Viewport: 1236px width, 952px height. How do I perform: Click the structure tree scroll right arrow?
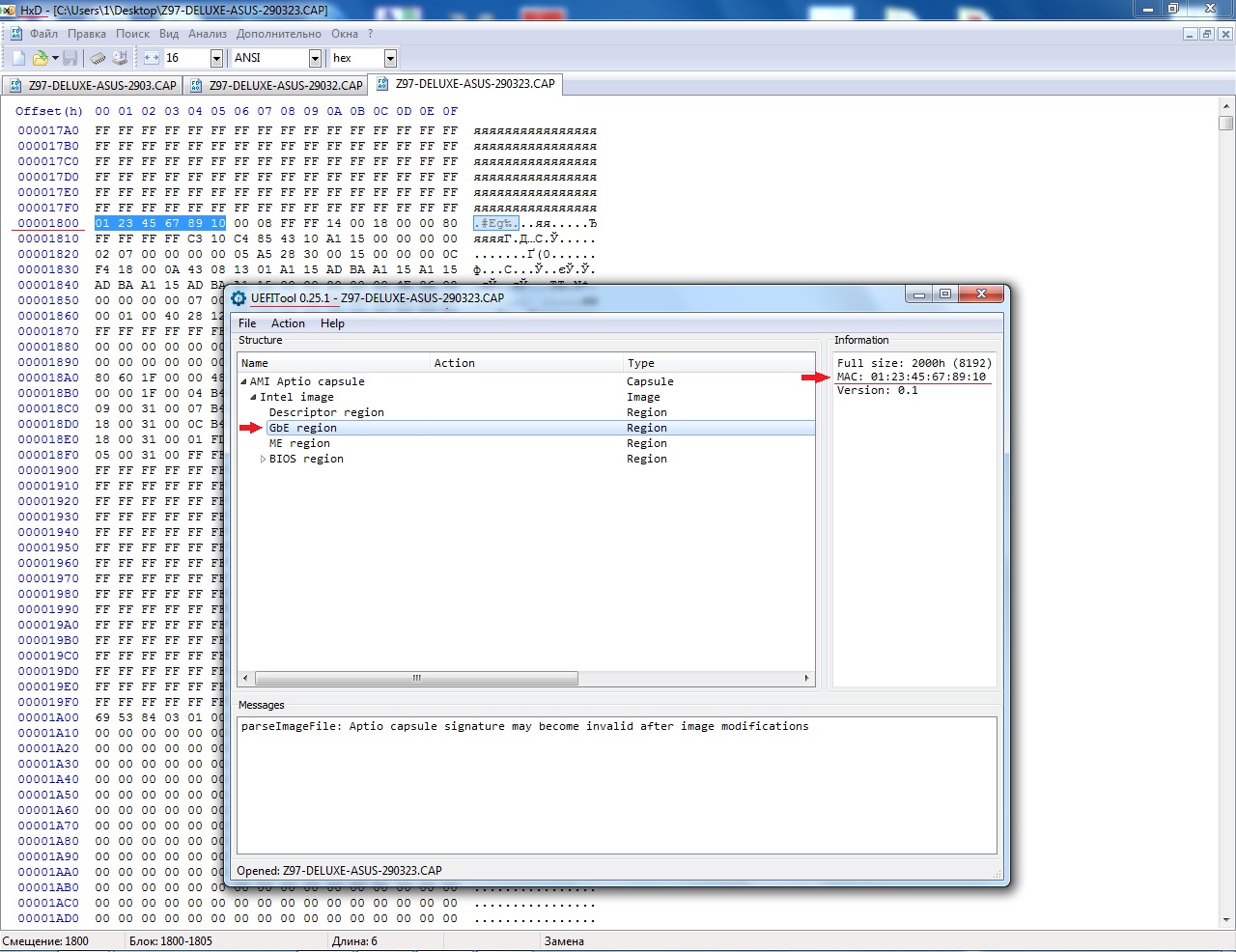pos(807,679)
